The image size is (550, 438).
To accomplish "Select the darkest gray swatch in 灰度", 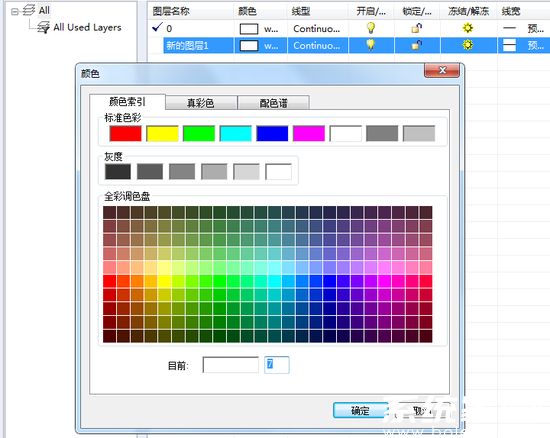I will [x=118, y=172].
